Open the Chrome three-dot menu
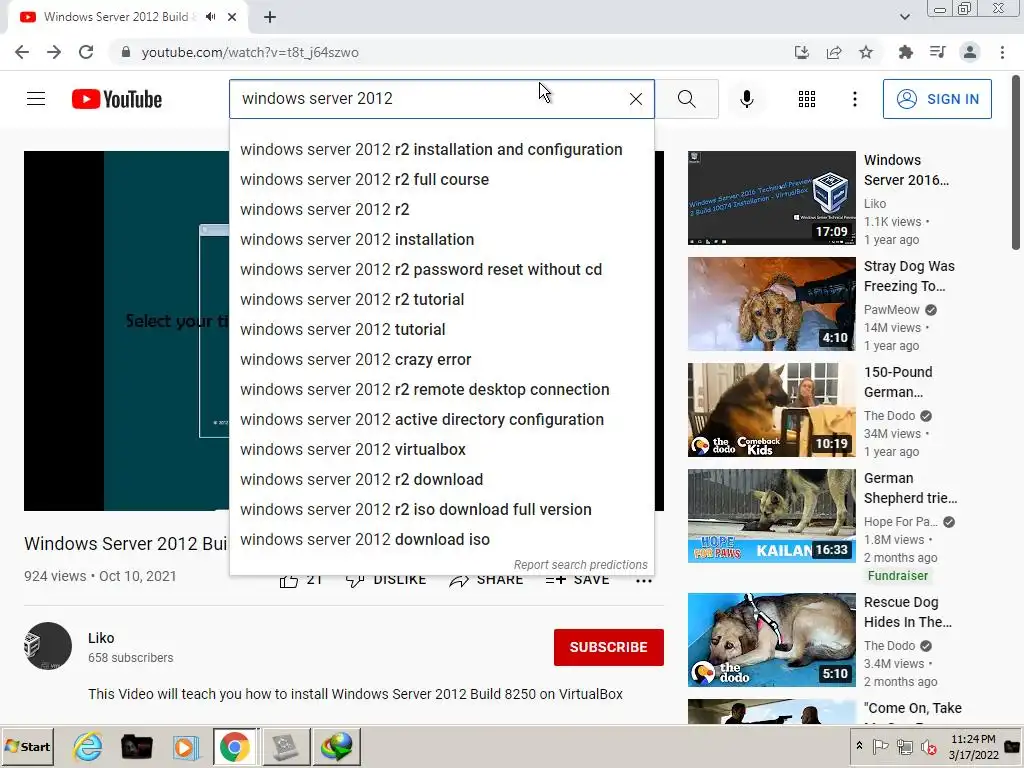 (1002, 52)
